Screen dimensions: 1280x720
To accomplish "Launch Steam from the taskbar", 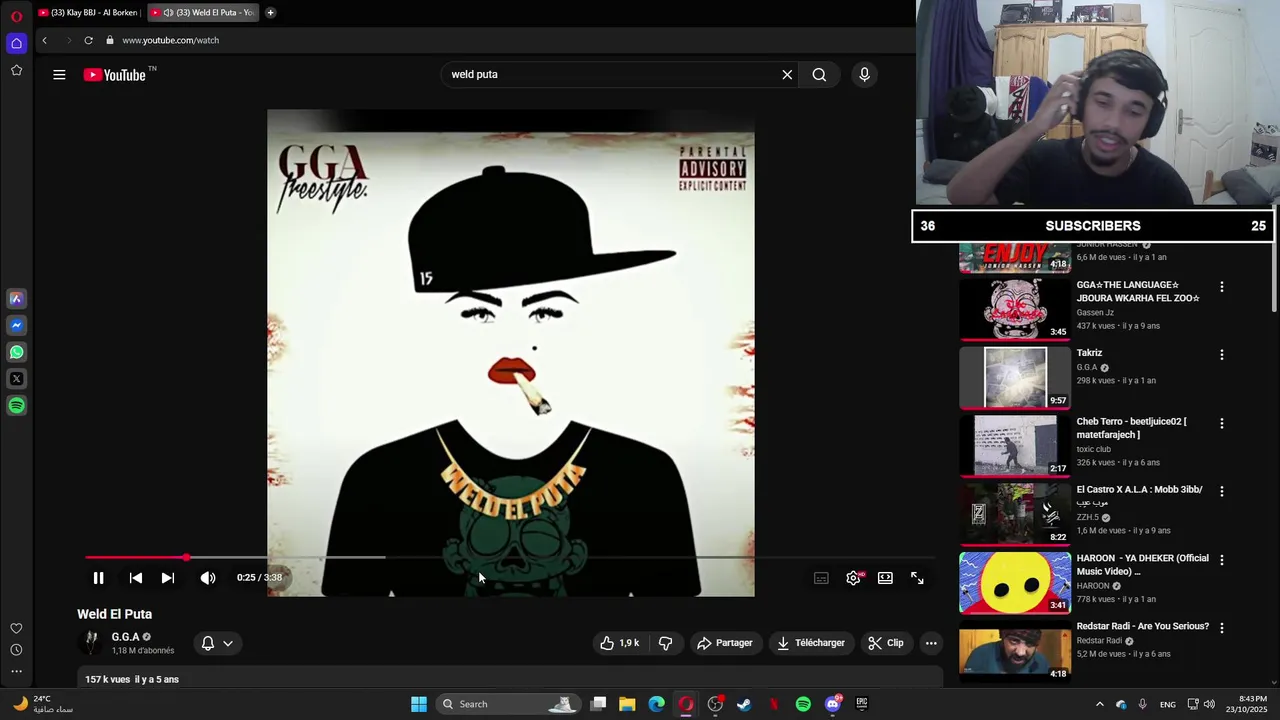I will point(744,704).
